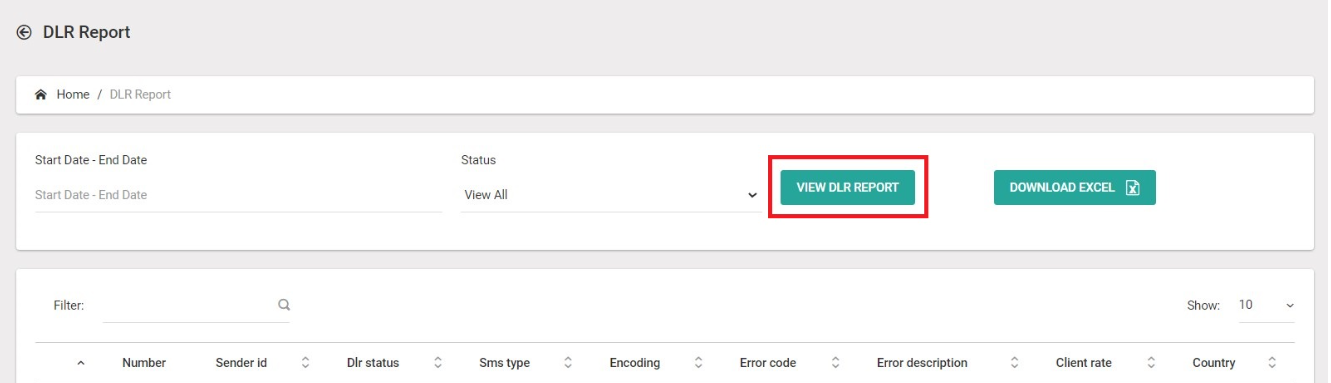Viewport: 1331px width, 383px height.
Task: Sort by Client rate column arrows
Action: point(1151,363)
